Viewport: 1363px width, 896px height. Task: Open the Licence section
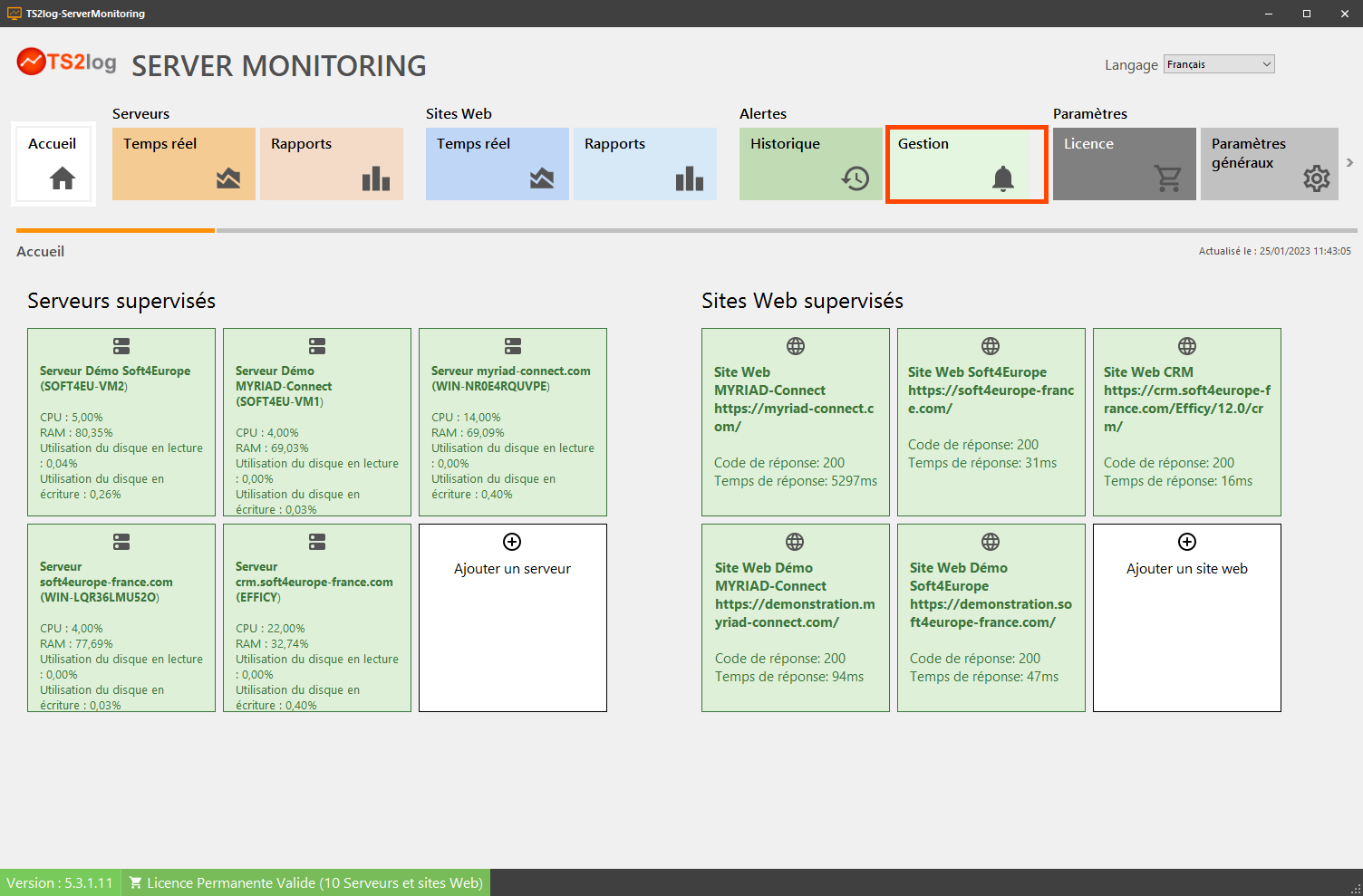point(1125,164)
